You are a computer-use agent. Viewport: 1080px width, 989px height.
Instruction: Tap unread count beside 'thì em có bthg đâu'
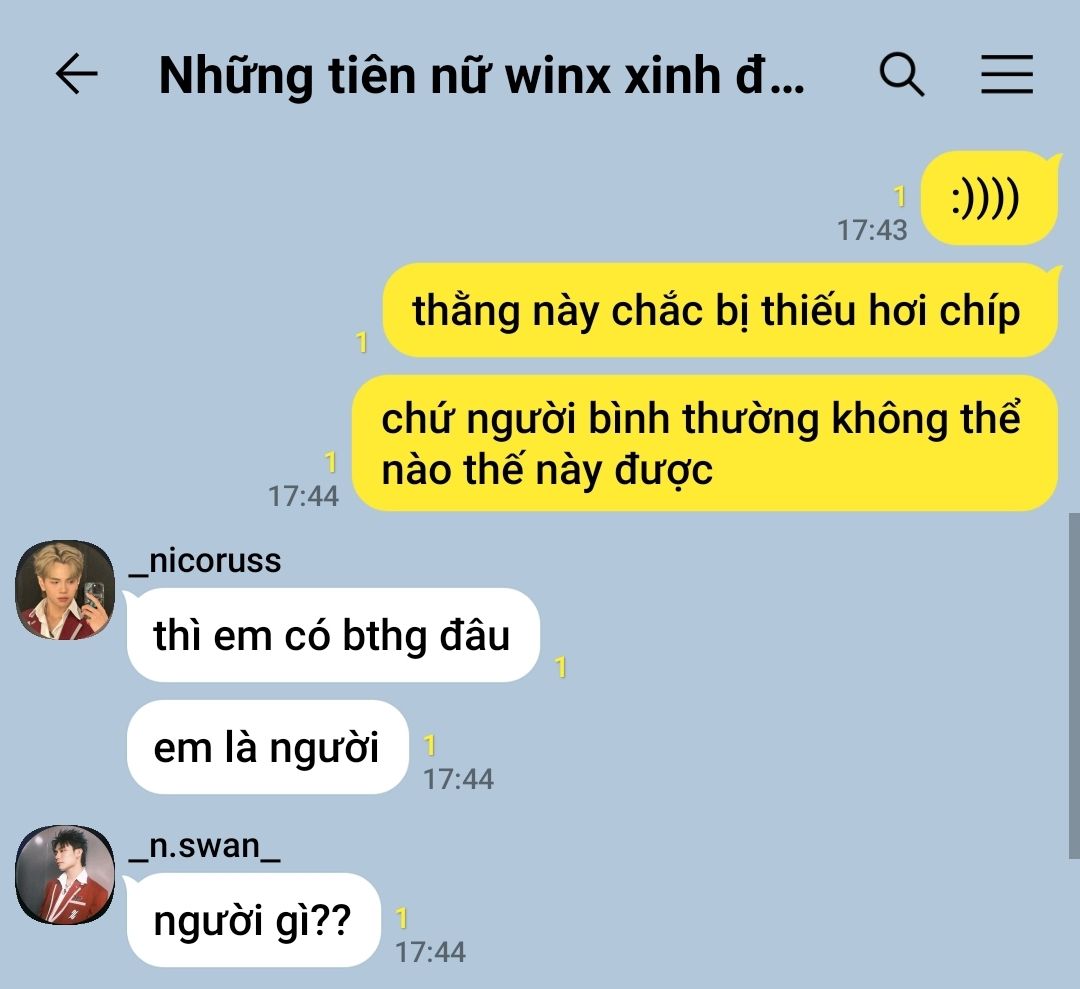coord(561,667)
